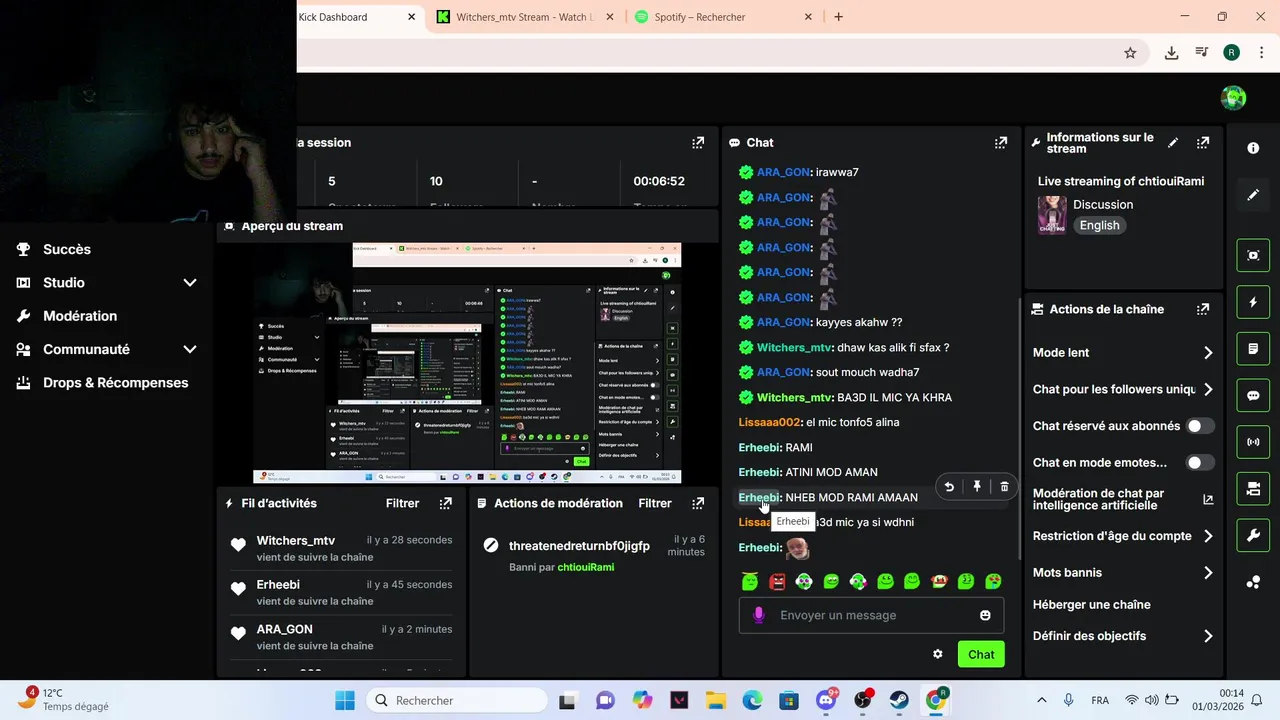Image resolution: width=1280 pixels, height=720 pixels.
Task: Open Steam from the taskbar
Action: tap(899, 700)
